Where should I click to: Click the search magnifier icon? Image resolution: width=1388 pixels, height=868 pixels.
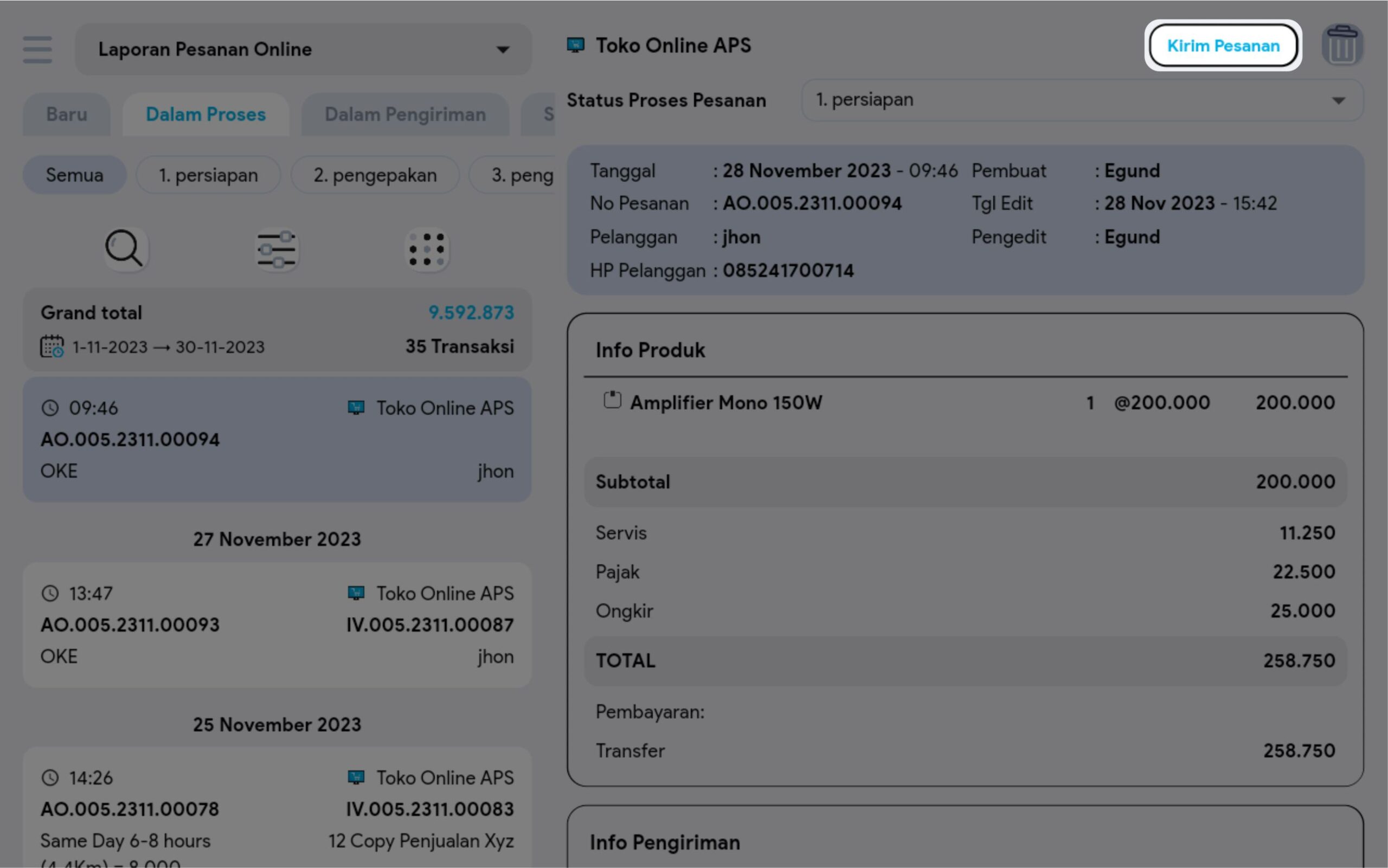(x=125, y=249)
